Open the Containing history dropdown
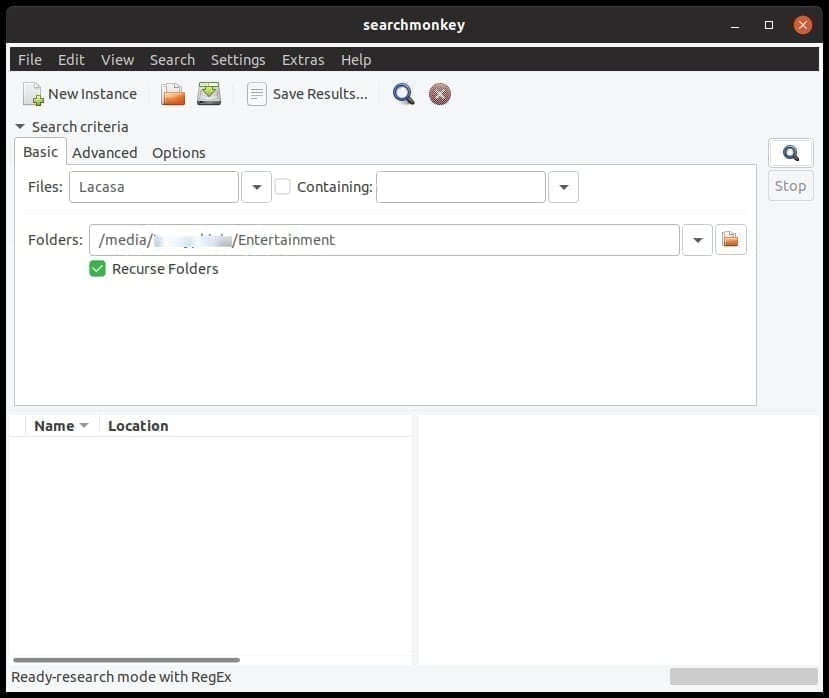Viewport: 829px width, 698px height. click(x=563, y=186)
